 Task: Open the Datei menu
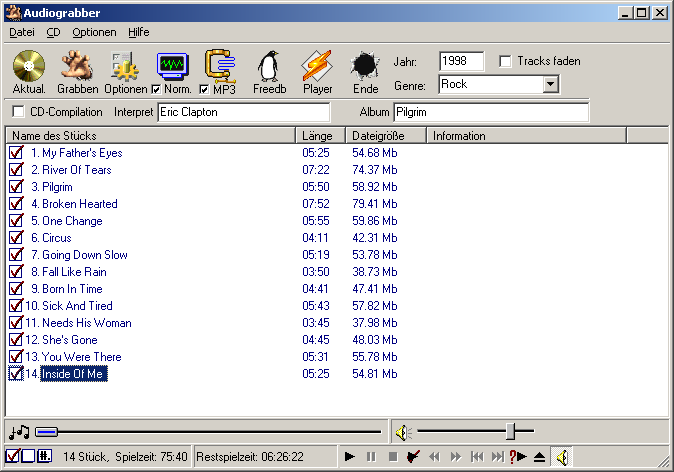[x=21, y=32]
